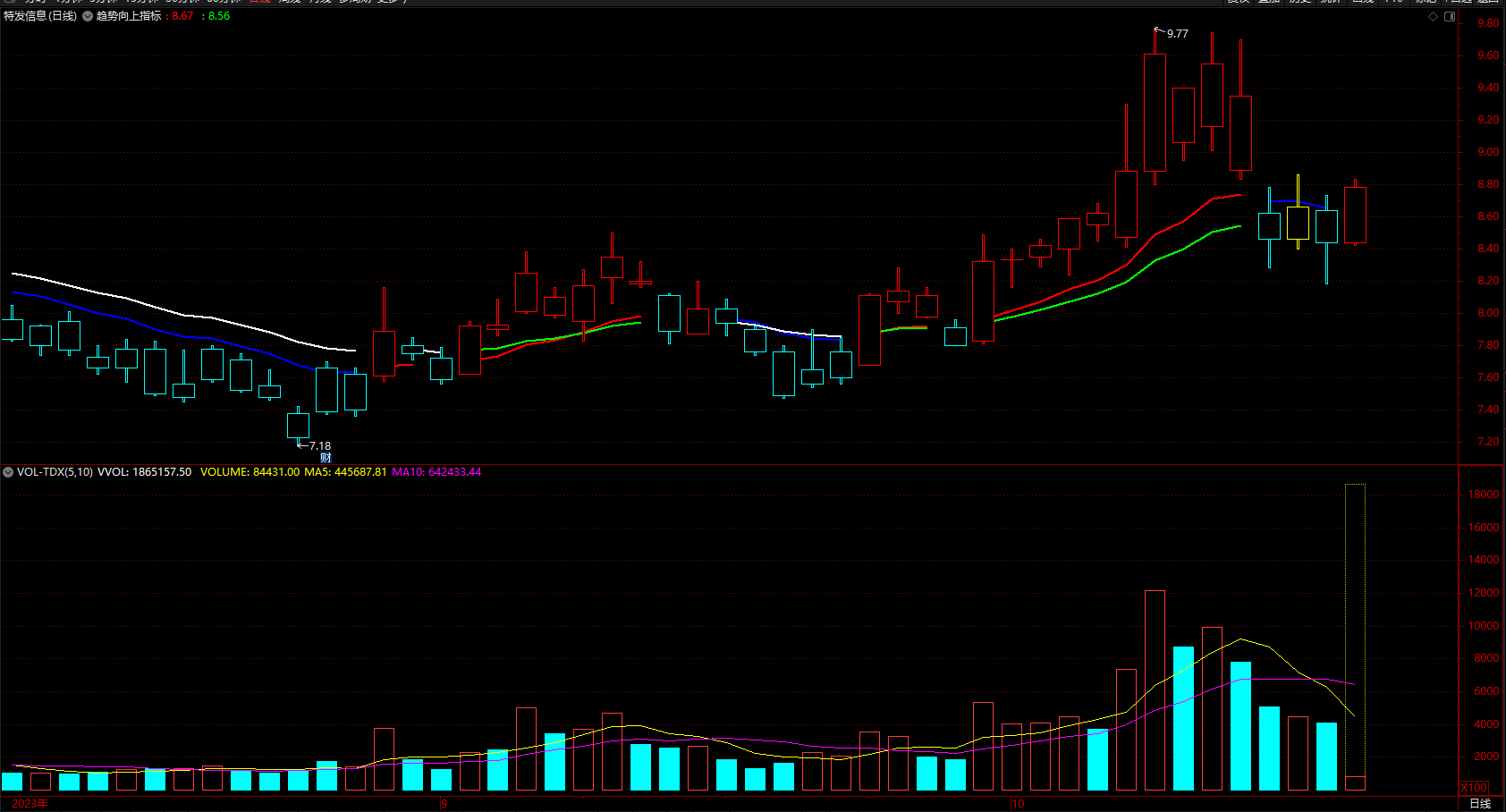
Task: Click the 9.00 price axis label
Action: pos(1488,152)
